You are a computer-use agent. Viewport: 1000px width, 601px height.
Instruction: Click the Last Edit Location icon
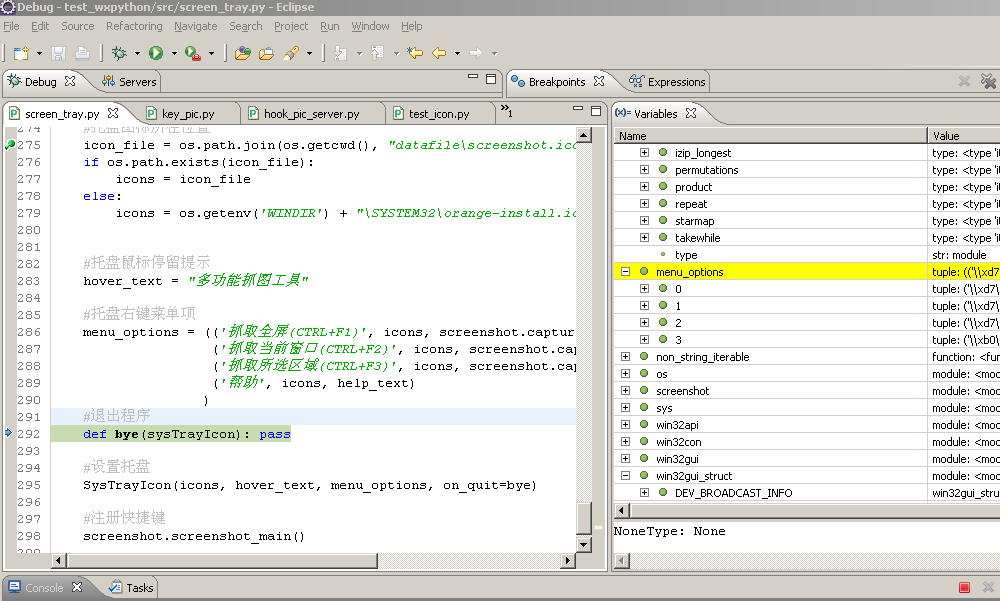point(414,53)
